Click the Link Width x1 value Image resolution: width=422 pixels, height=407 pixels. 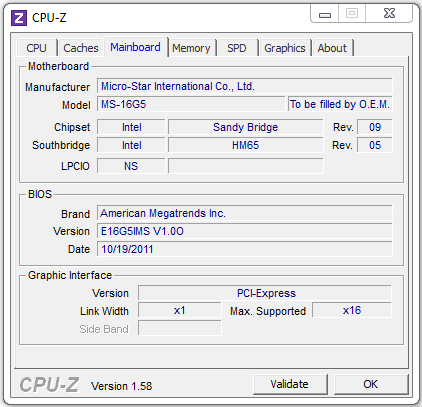(x=180, y=310)
